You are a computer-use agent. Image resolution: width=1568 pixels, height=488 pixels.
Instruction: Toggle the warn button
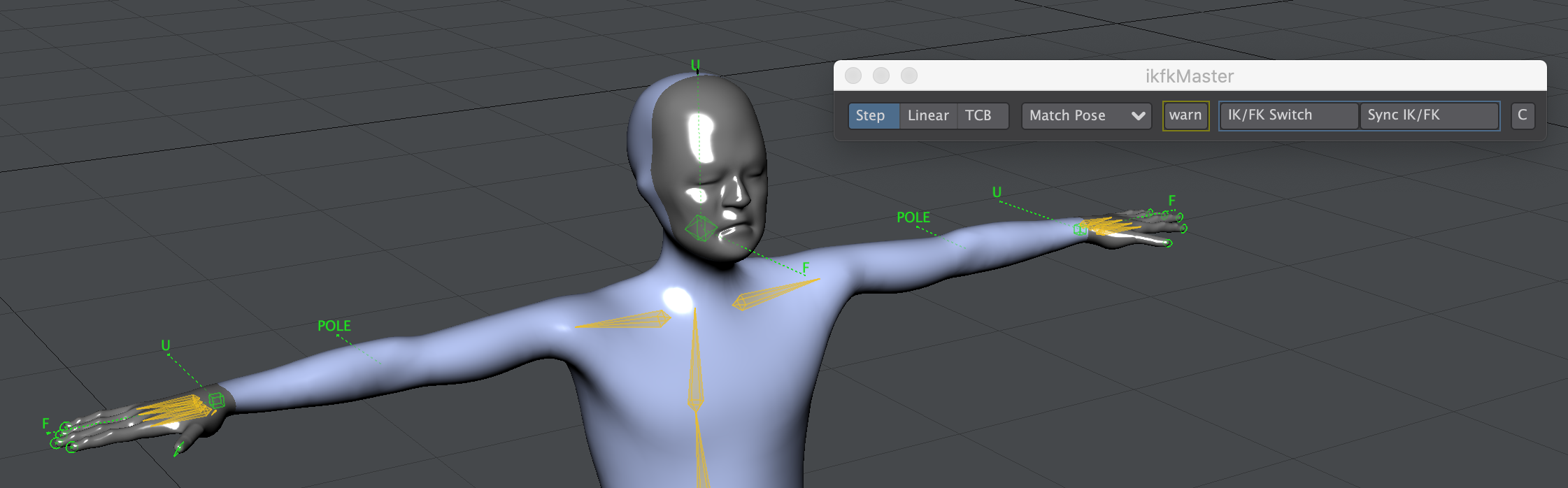click(1185, 115)
